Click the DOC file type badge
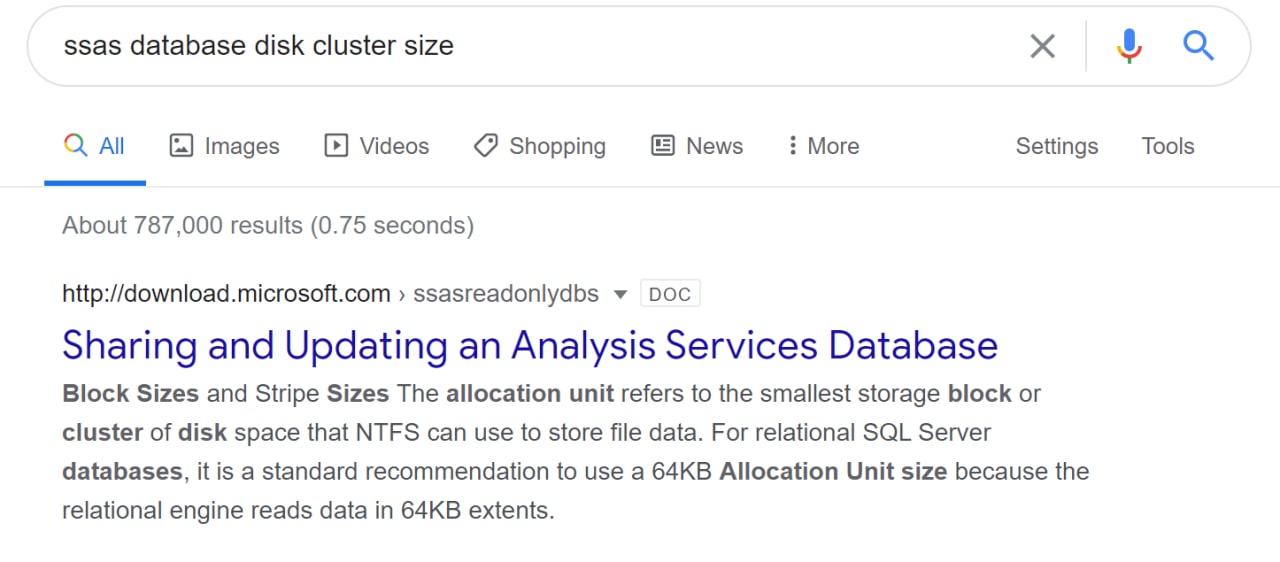This screenshot has width=1280, height=562. point(670,294)
